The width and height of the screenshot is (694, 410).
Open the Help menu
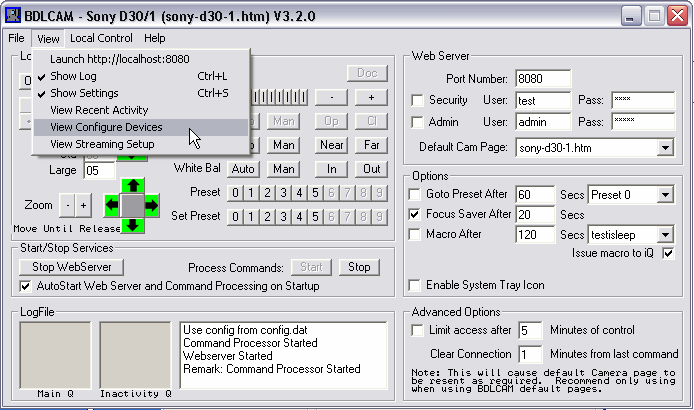click(154, 38)
